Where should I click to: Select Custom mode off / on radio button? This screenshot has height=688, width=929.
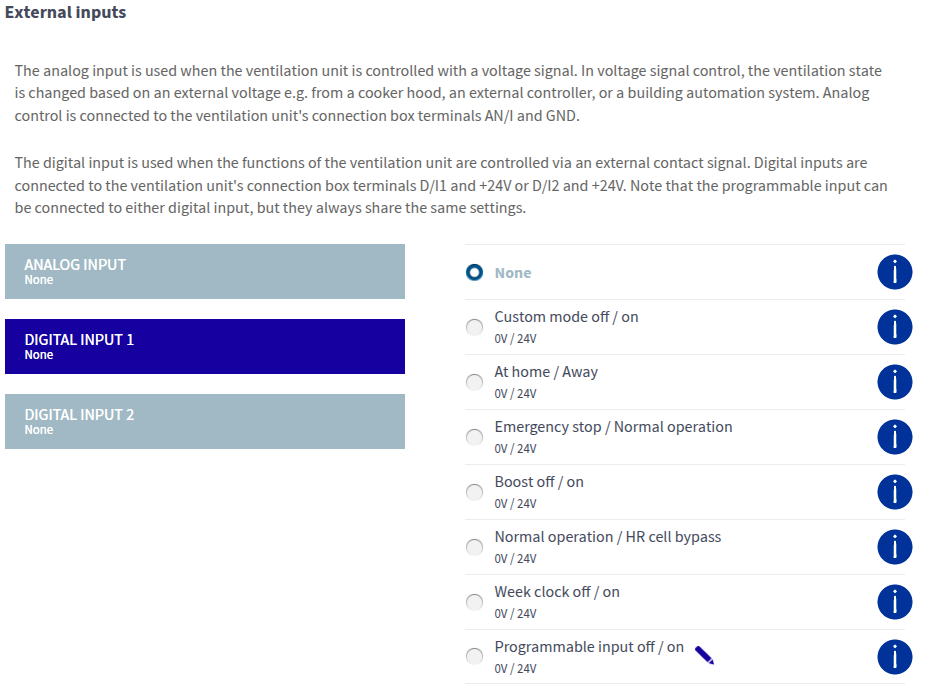click(x=474, y=327)
